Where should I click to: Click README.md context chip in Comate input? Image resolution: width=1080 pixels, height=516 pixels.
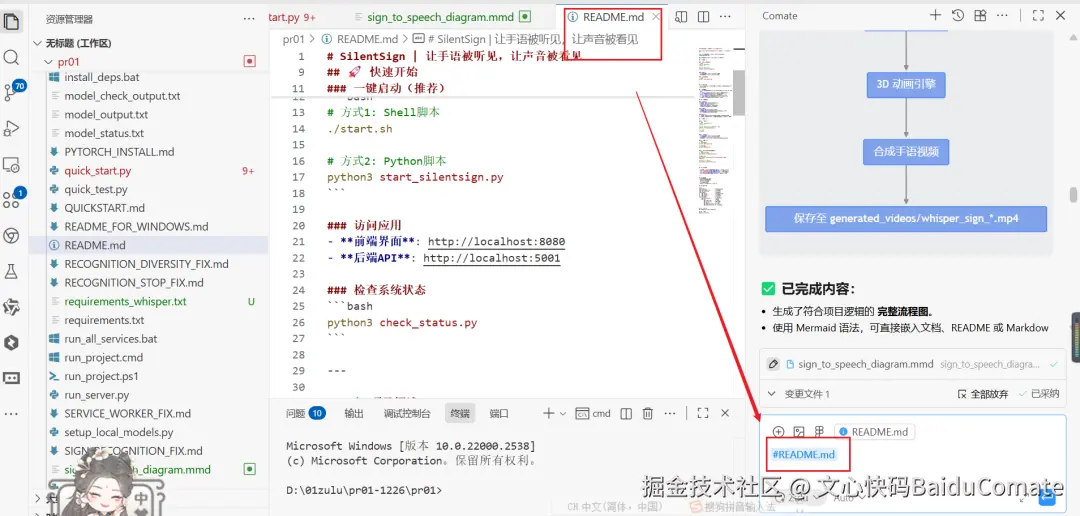click(x=874, y=432)
